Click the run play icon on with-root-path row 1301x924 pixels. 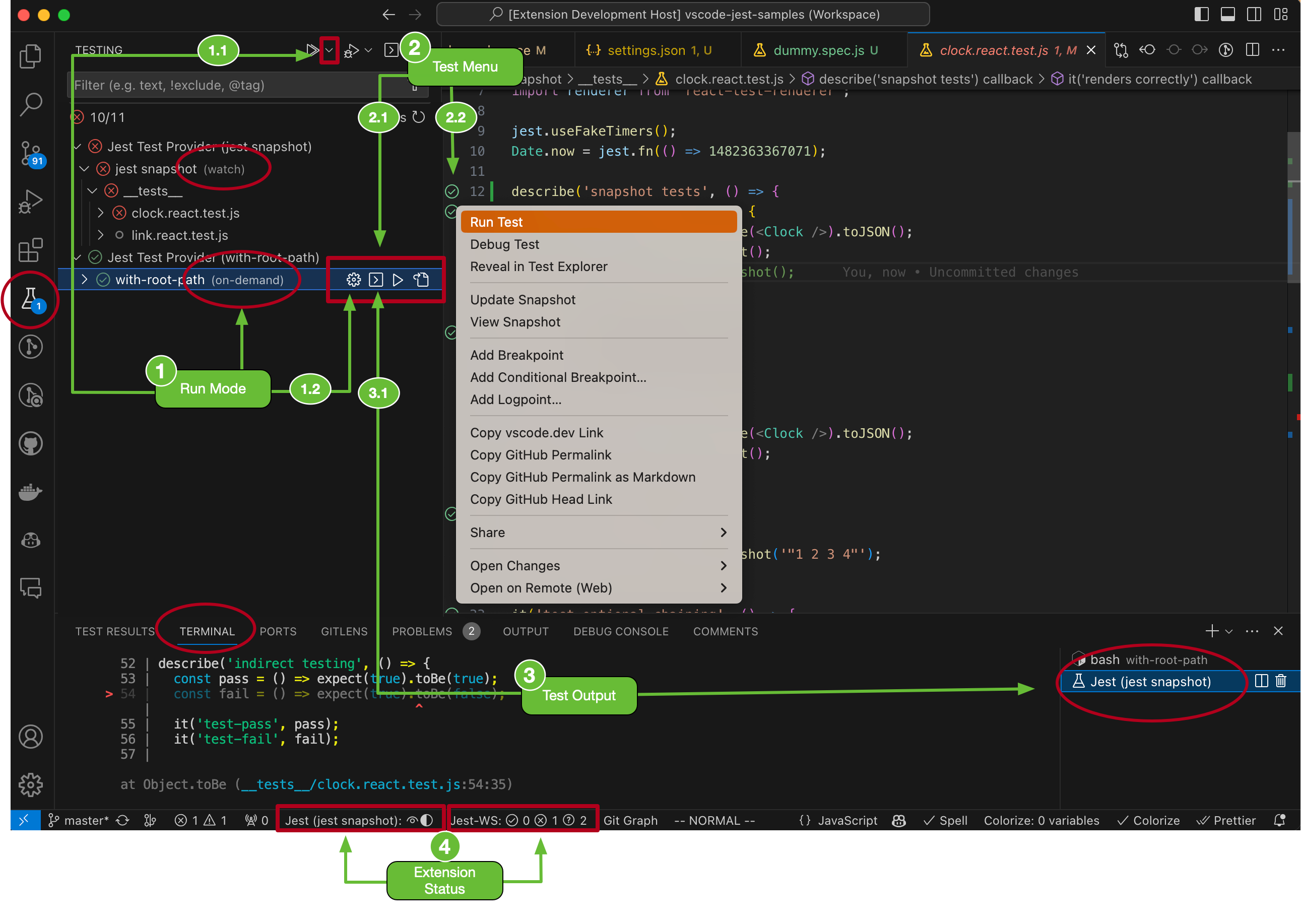coord(398,280)
